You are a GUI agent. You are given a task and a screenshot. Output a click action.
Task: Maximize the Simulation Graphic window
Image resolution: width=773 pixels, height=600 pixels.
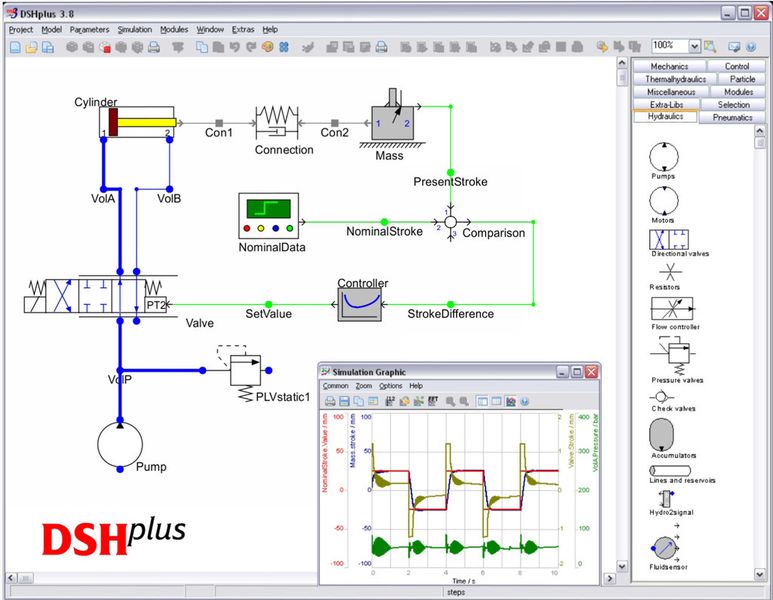click(577, 372)
